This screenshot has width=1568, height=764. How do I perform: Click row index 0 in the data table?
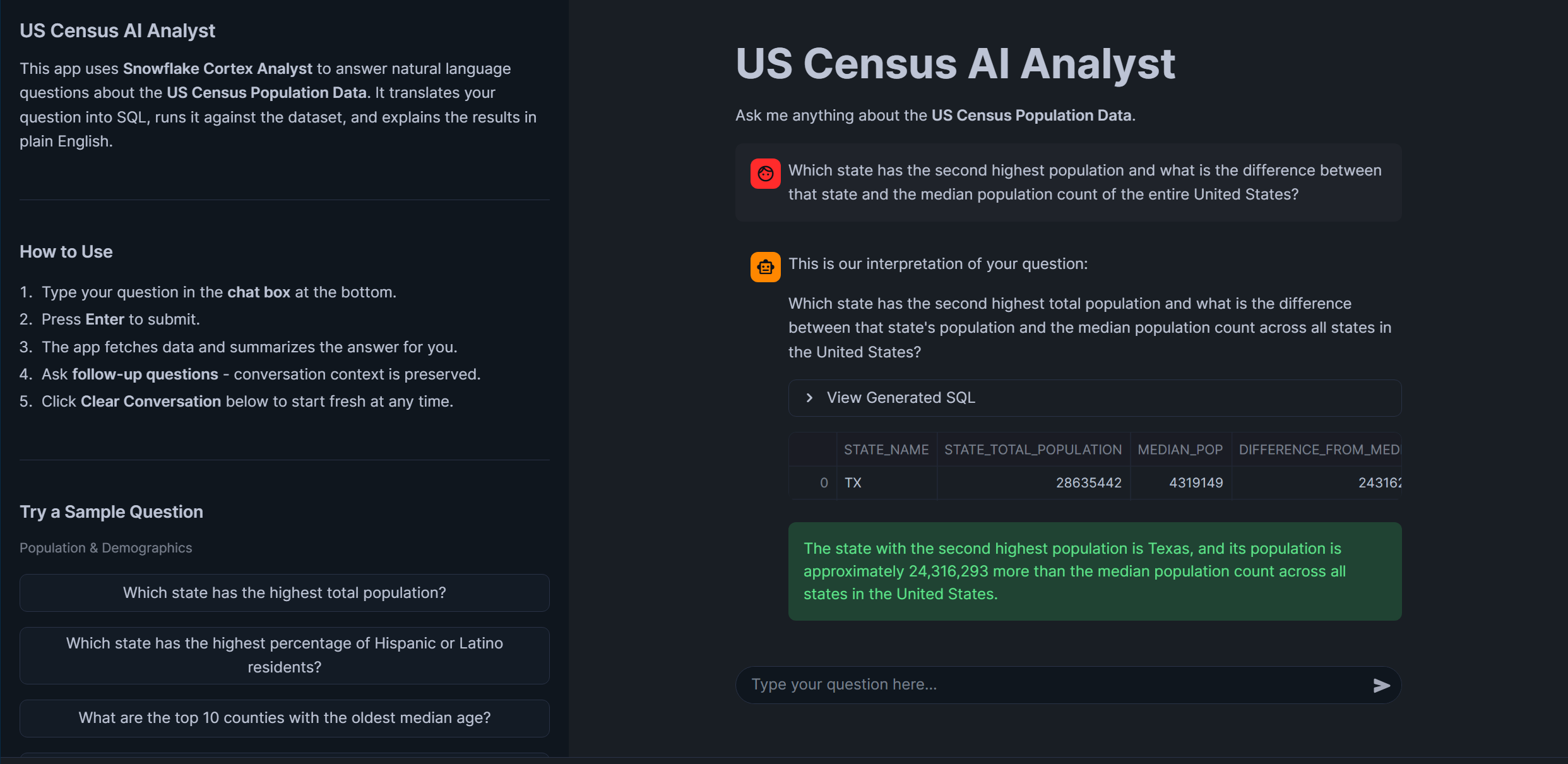point(823,482)
